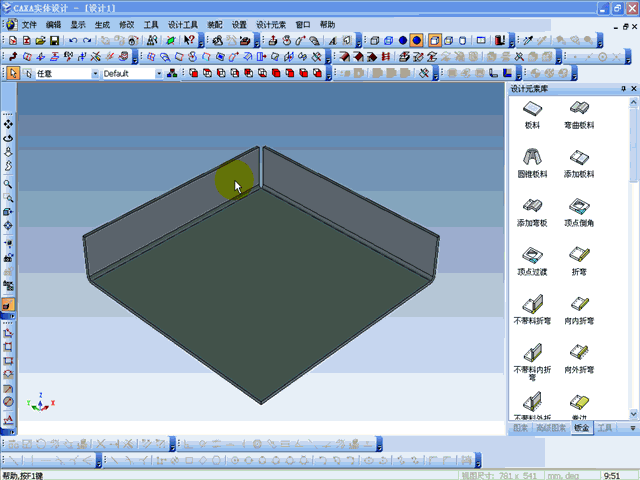
Task: Select the 添加弯板 element icon
Action: (x=532, y=212)
